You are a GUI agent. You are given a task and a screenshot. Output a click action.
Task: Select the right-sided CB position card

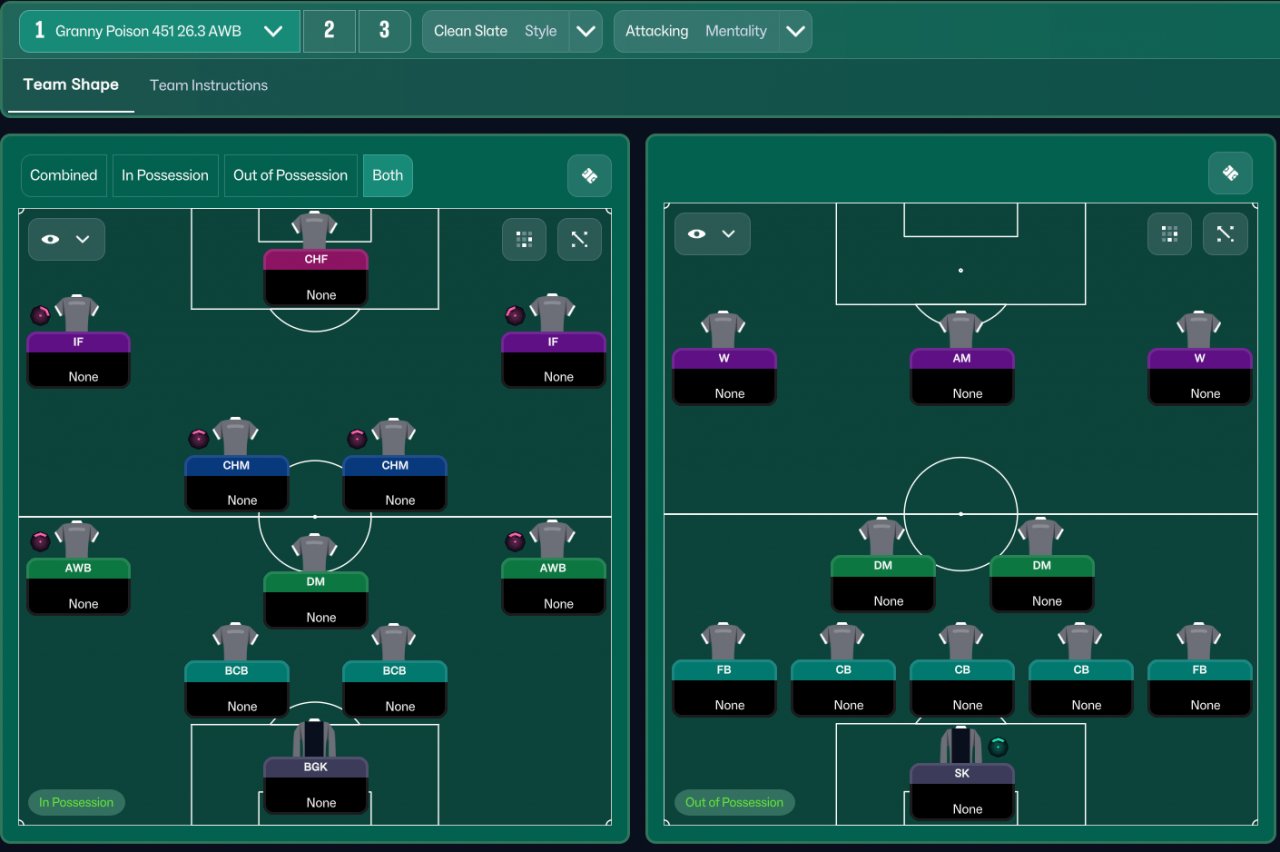point(1081,687)
